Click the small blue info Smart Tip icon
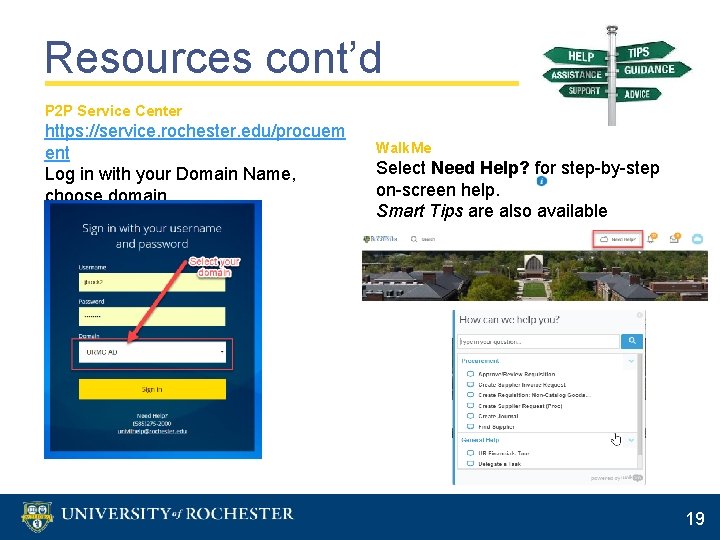This screenshot has height=540, width=720. click(x=542, y=181)
